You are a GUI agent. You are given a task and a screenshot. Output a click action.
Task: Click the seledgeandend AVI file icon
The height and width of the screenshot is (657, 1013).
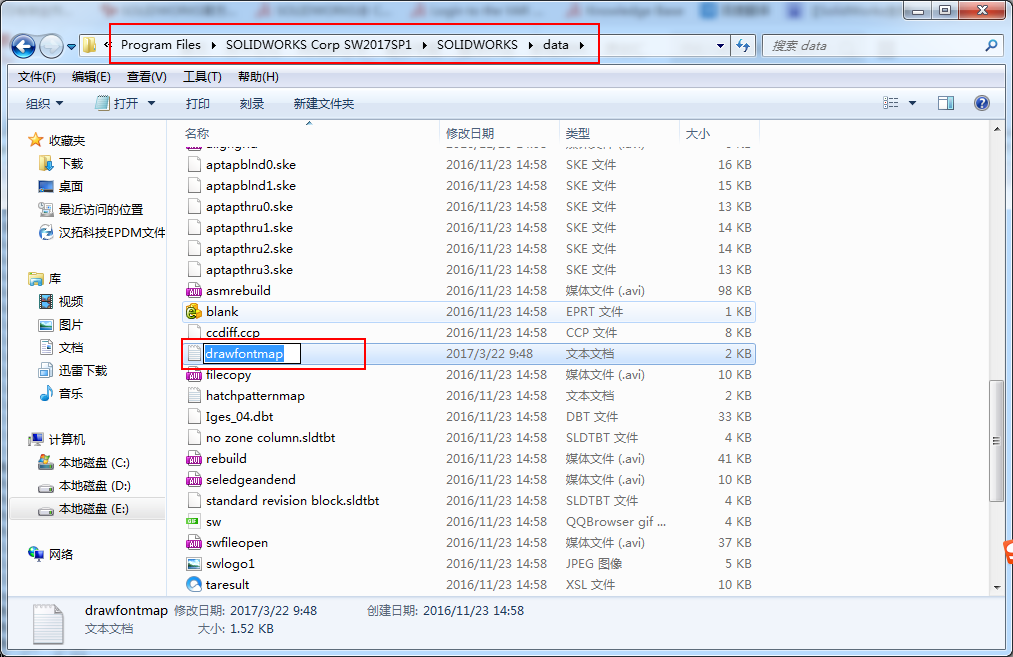tap(194, 479)
